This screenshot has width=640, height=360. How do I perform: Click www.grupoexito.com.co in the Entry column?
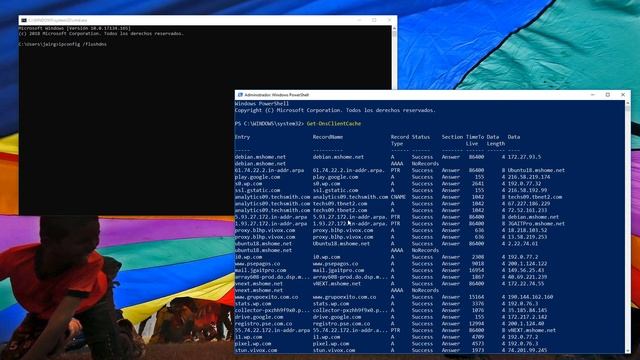click(x=267, y=297)
